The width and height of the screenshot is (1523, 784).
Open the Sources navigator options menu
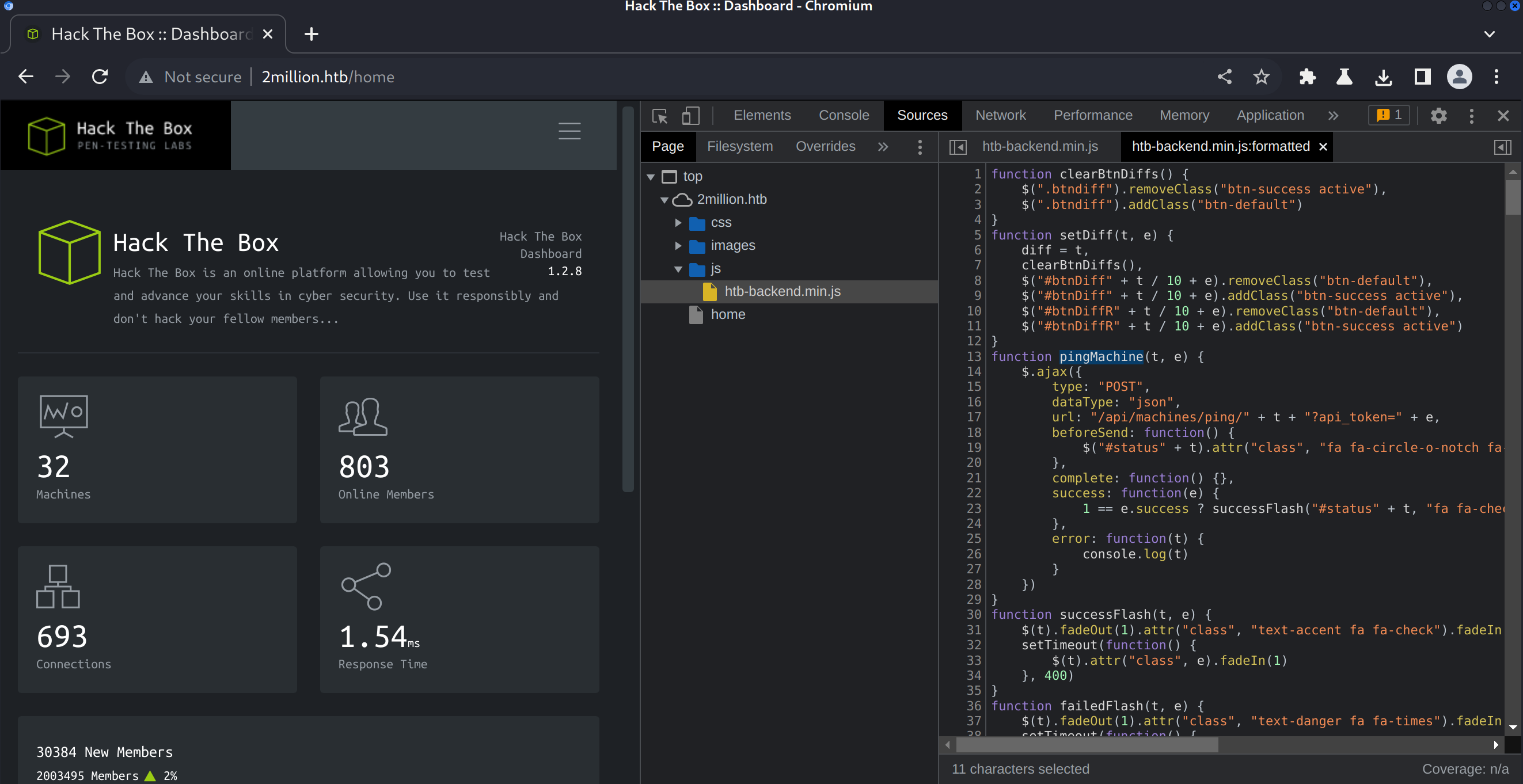click(x=920, y=147)
